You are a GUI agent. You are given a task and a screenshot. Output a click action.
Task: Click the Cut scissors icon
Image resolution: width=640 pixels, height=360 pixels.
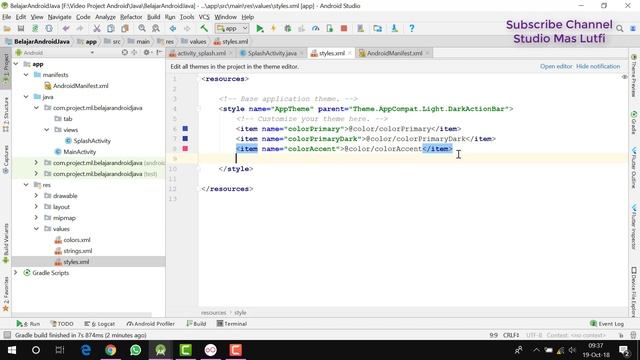click(97, 29)
